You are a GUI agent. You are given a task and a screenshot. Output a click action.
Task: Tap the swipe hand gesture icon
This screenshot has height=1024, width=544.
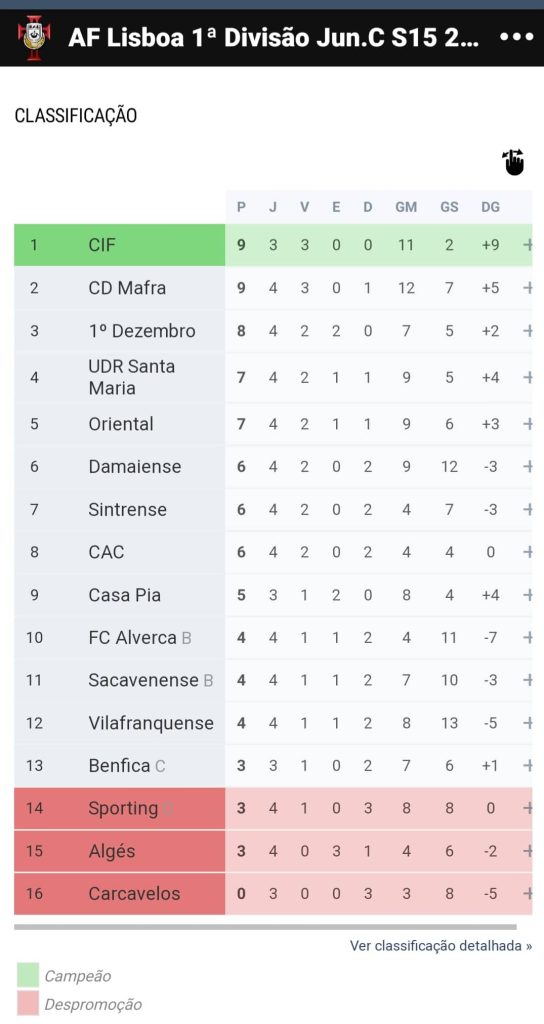[513, 162]
